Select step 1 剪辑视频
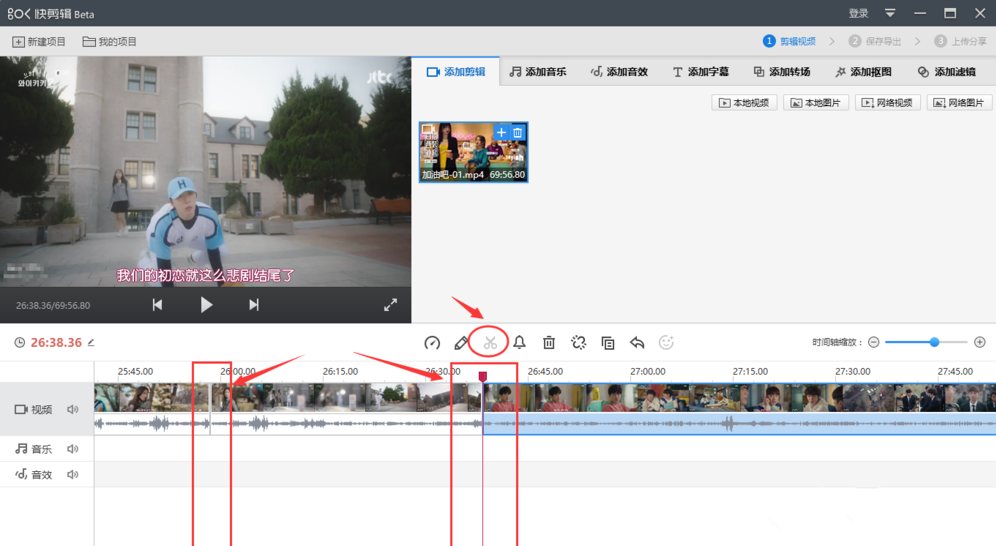996x546 pixels. pyautogui.click(x=789, y=41)
